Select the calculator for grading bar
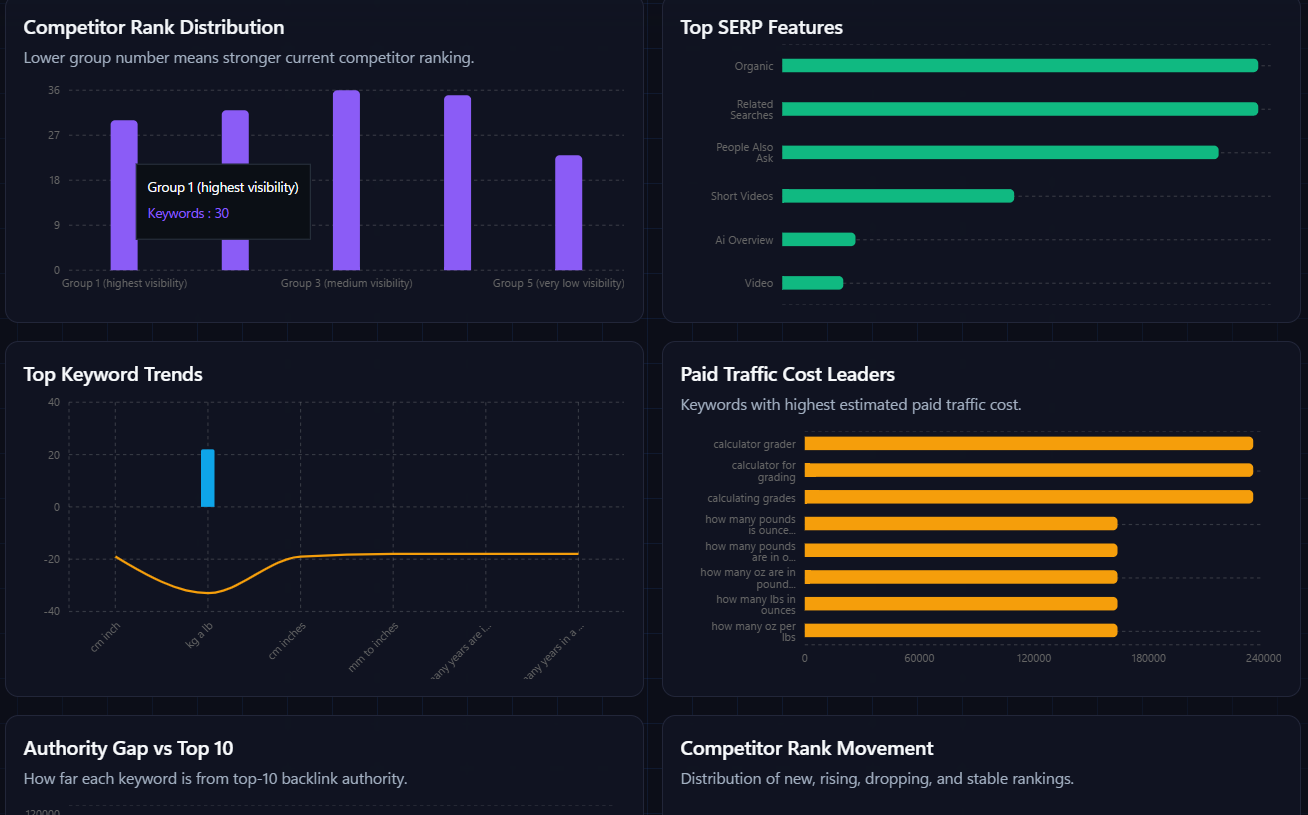 (1029, 470)
